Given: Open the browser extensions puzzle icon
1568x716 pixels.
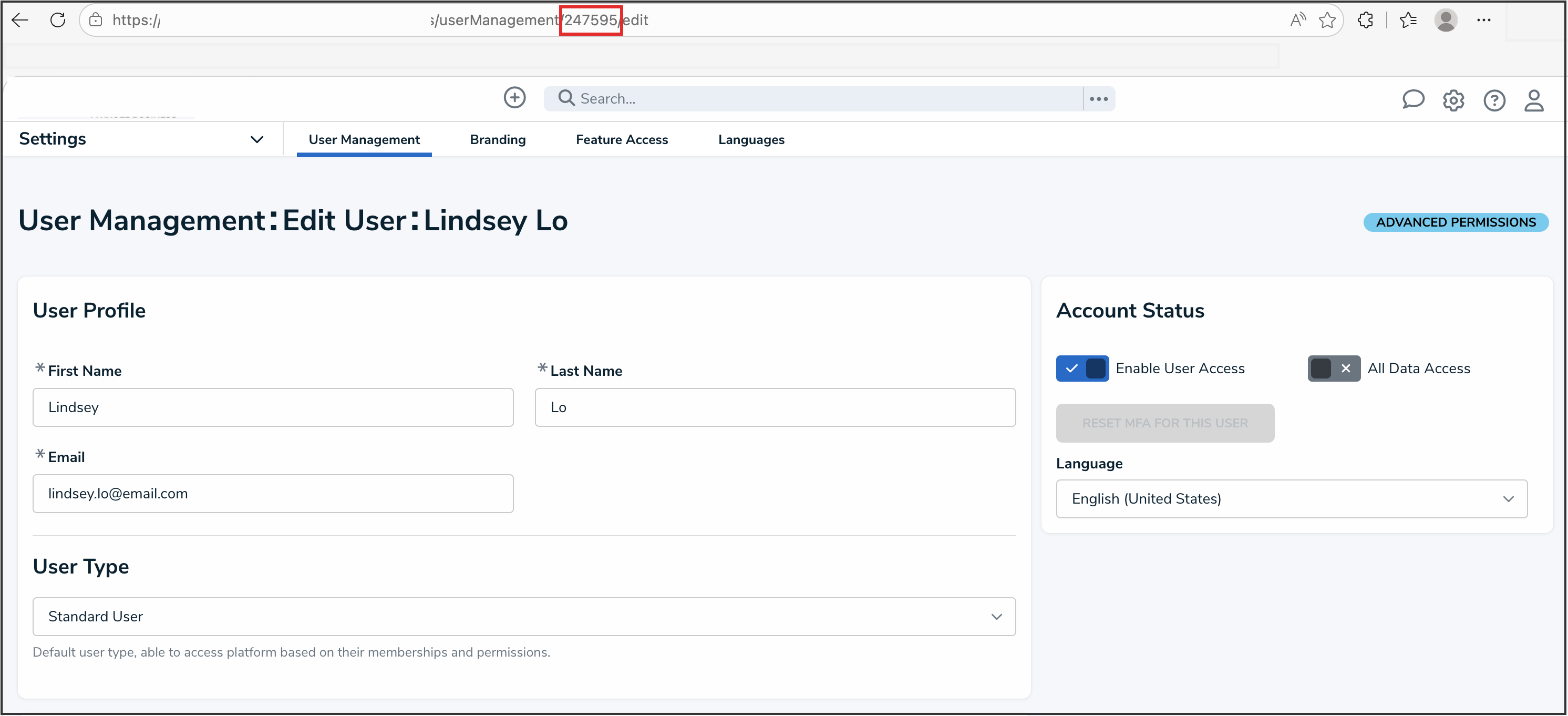Looking at the screenshot, I should coord(1365,20).
